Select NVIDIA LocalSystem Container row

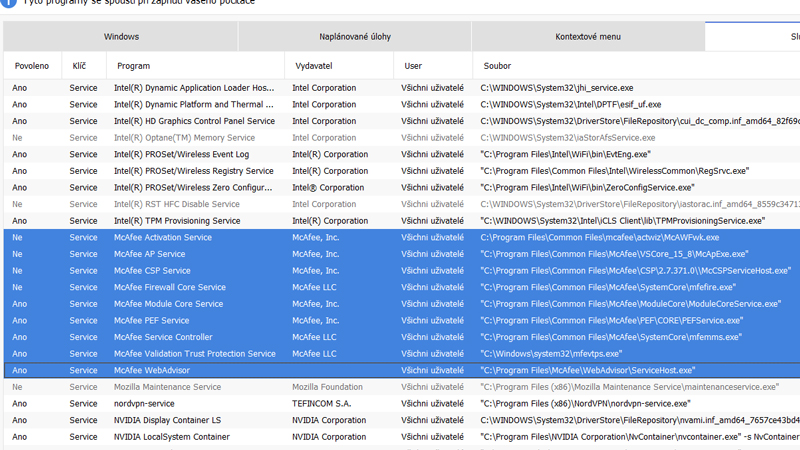pyautogui.click(x=402, y=437)
